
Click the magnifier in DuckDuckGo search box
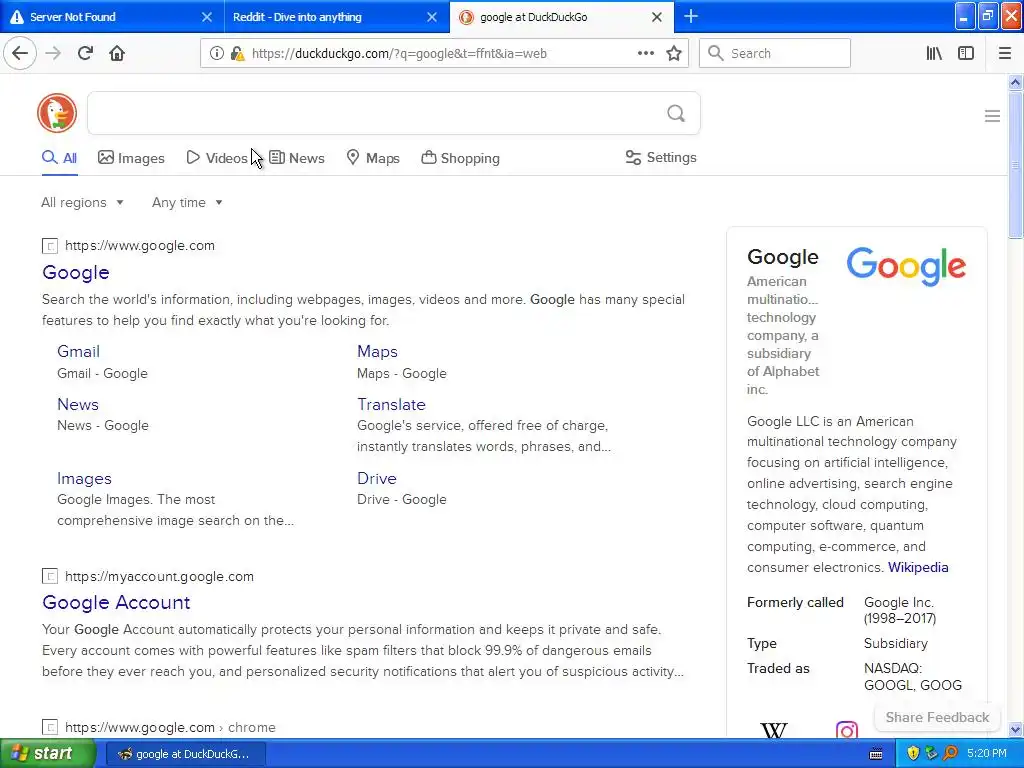pos(676,114)
